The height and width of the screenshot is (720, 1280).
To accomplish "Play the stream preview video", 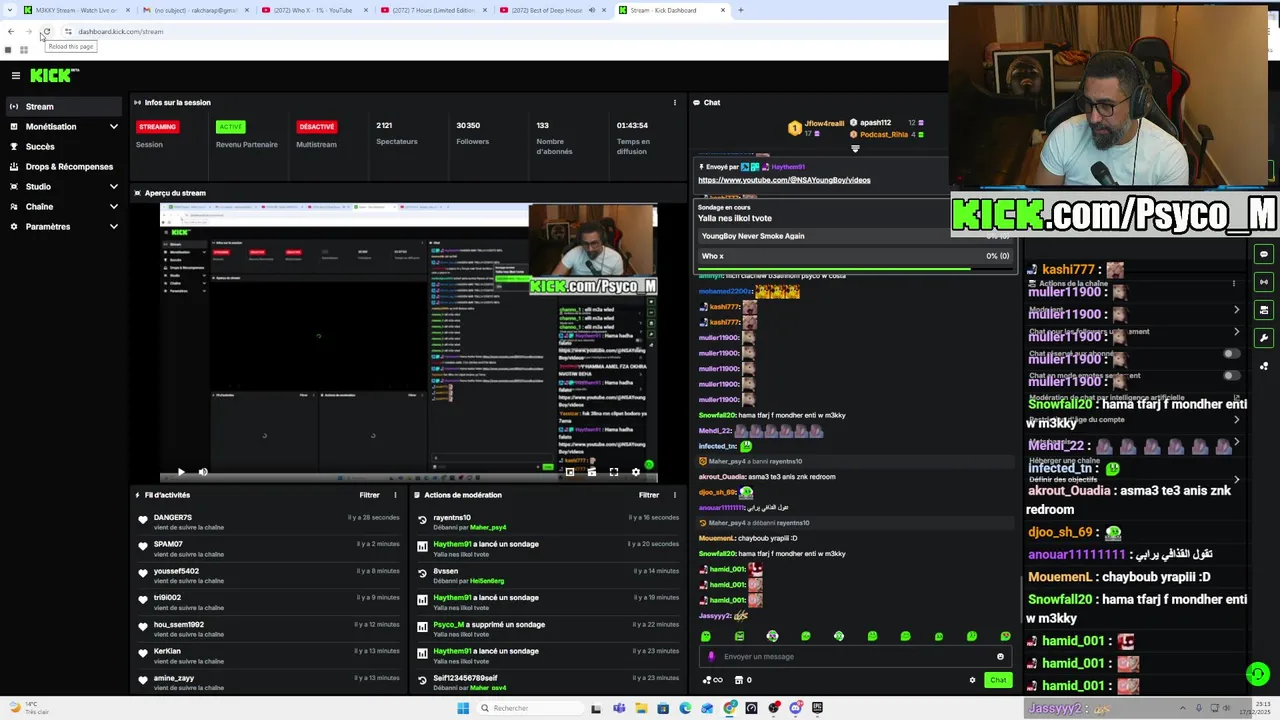I will pos(181,471).
